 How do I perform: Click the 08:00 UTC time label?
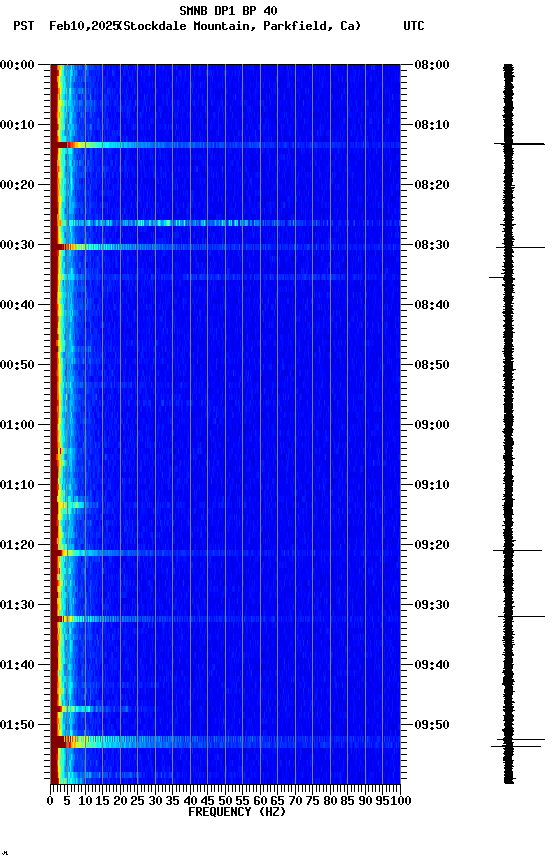(432, 65)
